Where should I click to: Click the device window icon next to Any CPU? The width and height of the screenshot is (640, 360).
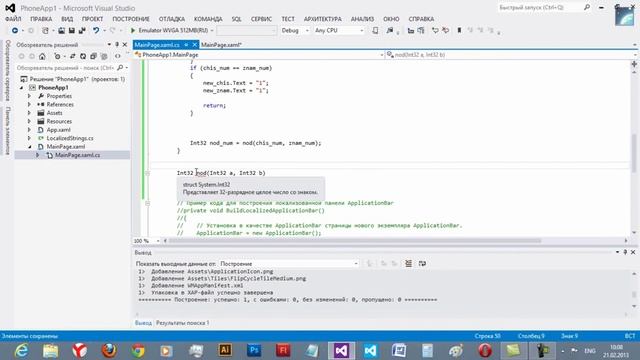pos(375,31)
